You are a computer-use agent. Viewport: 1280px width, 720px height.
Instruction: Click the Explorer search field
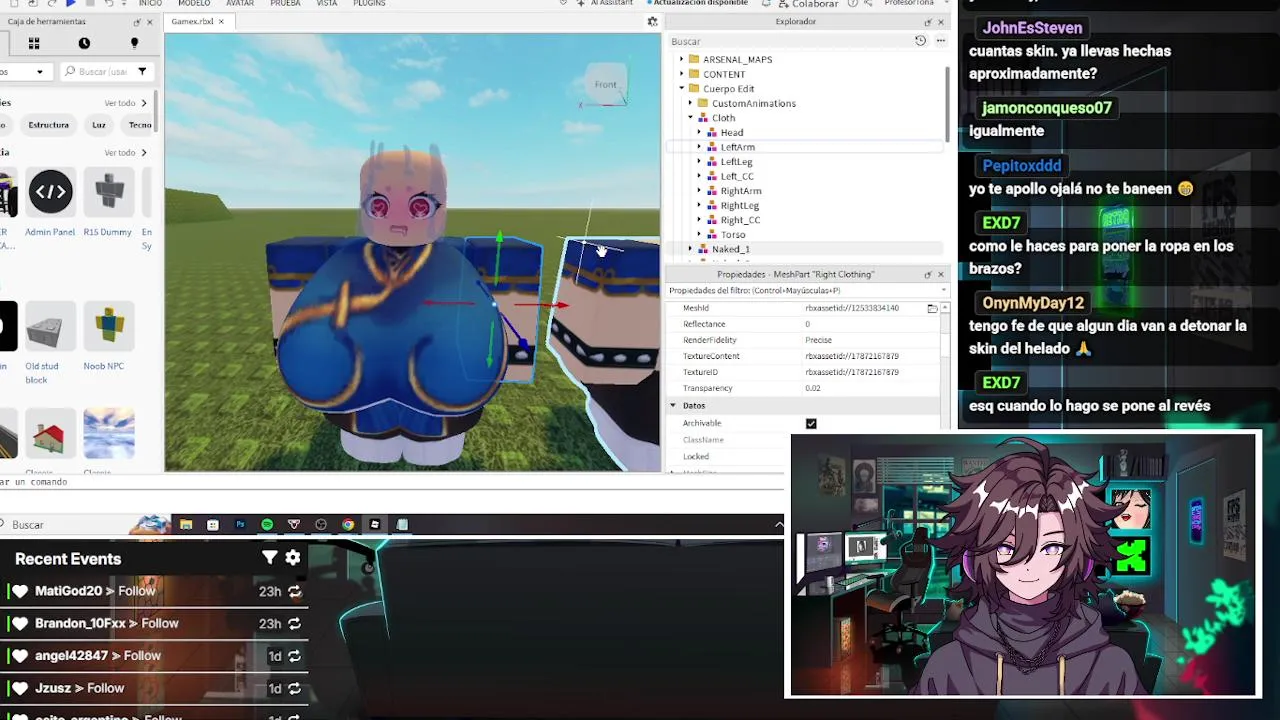(x=790, y=41)
